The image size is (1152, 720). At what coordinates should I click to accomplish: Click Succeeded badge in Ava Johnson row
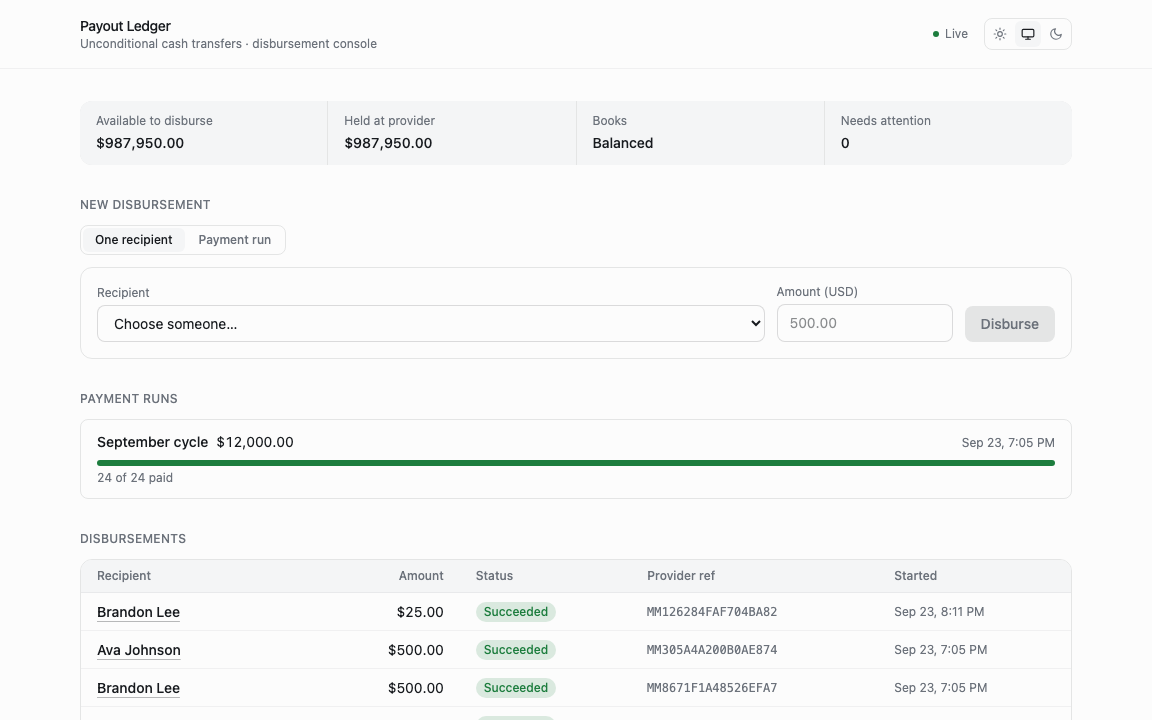[x=516, y=650]
